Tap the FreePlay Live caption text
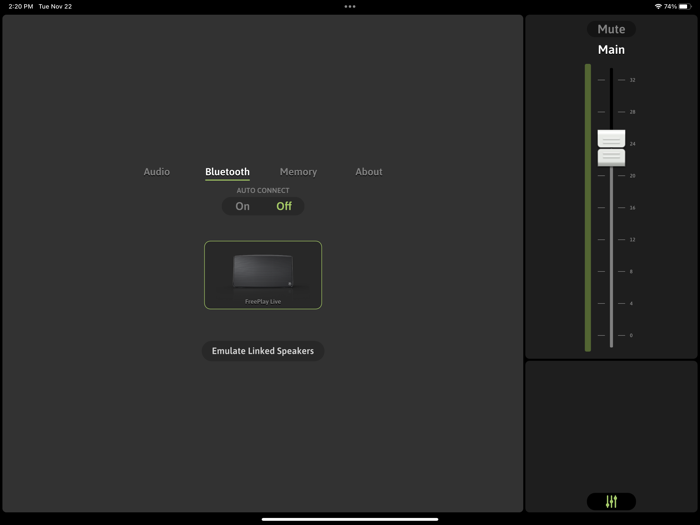The height and width of the screenshot is (525, 700). point(263,302)
